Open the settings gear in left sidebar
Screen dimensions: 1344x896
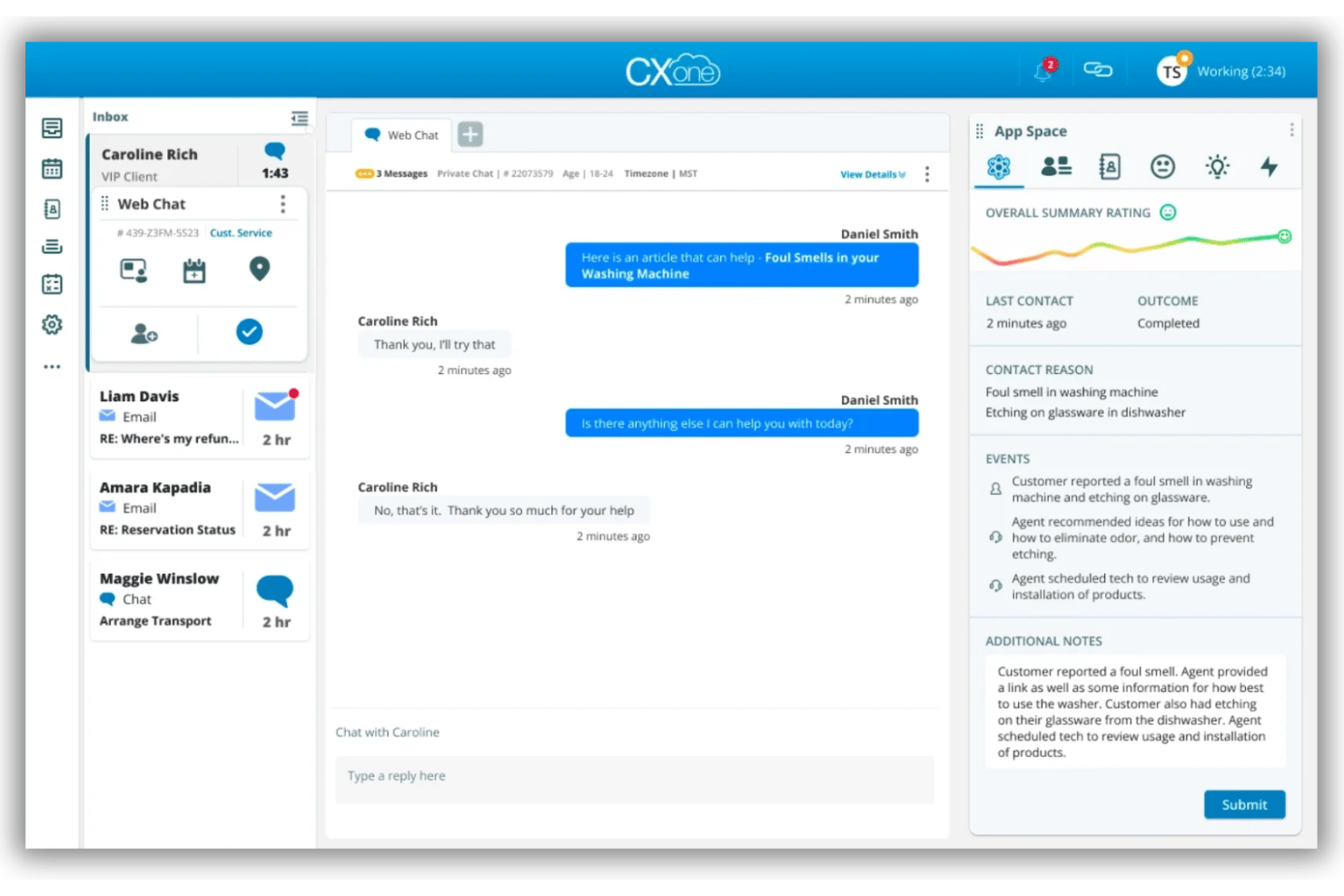coord(53,325)
